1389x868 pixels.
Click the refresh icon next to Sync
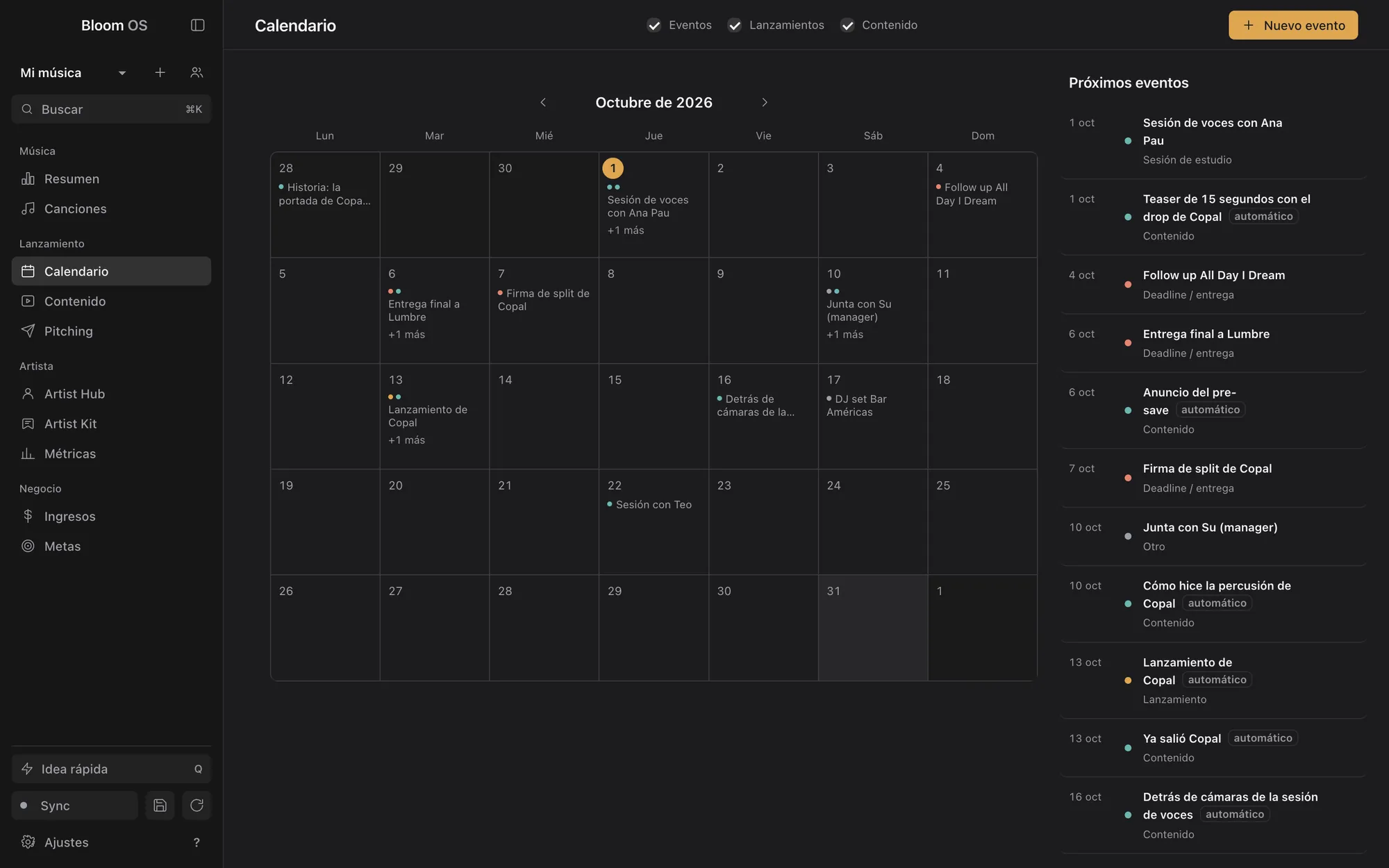197,806
